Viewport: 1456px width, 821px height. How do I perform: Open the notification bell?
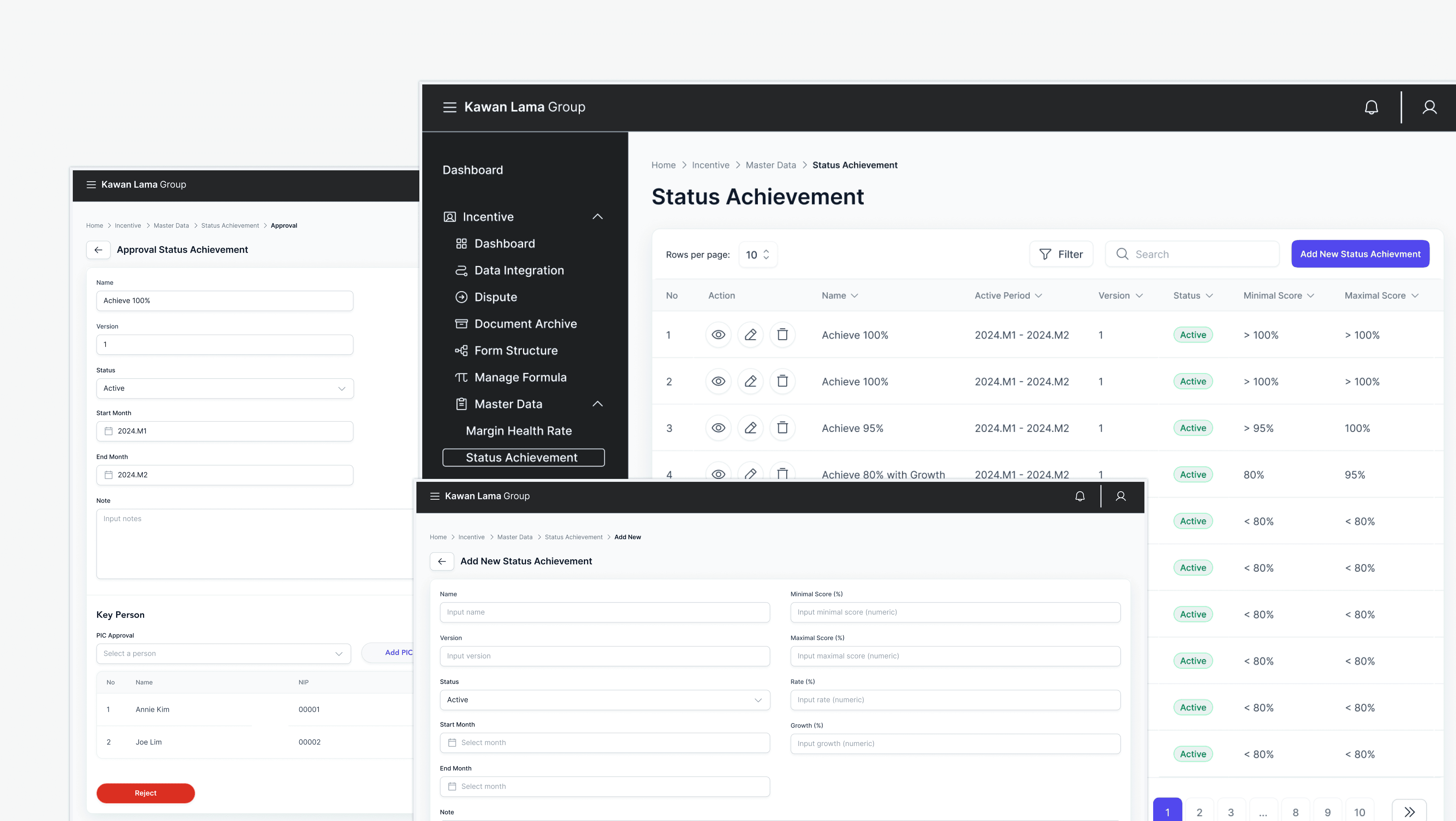click(1371, 107)
